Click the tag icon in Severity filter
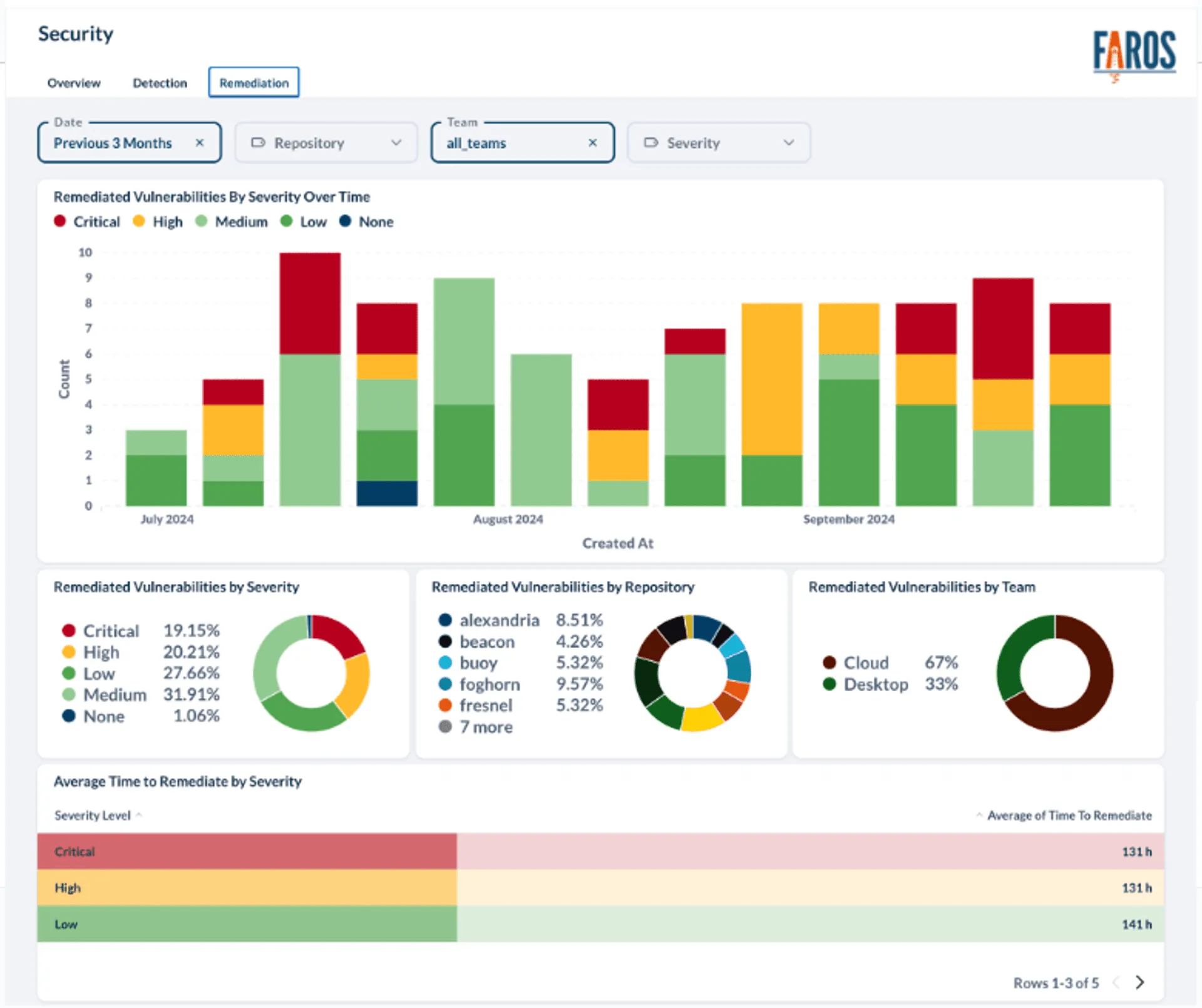This screenshot has width=1202, height=1008. [x=651, y=143]
